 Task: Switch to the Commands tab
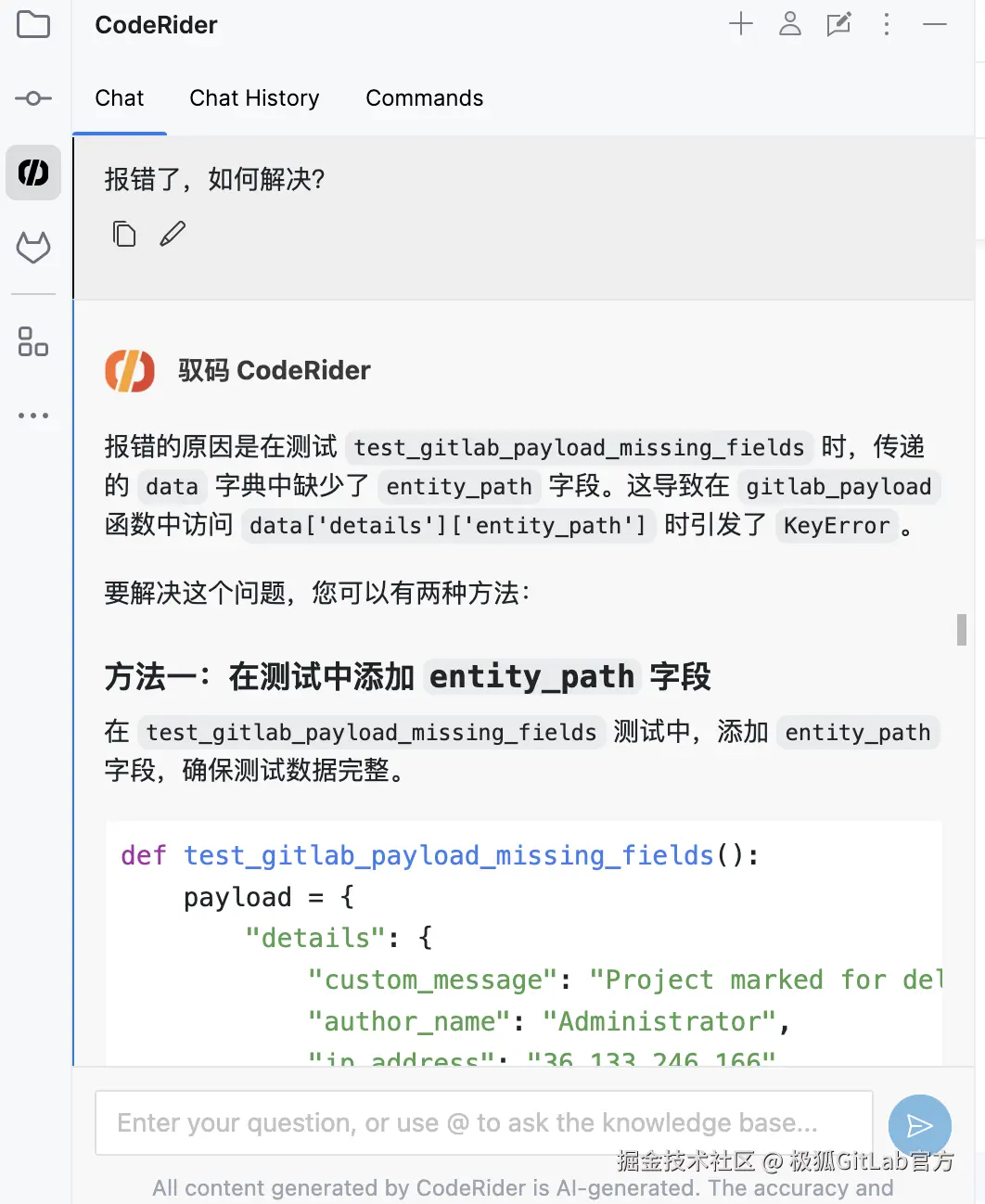point(424,98)
